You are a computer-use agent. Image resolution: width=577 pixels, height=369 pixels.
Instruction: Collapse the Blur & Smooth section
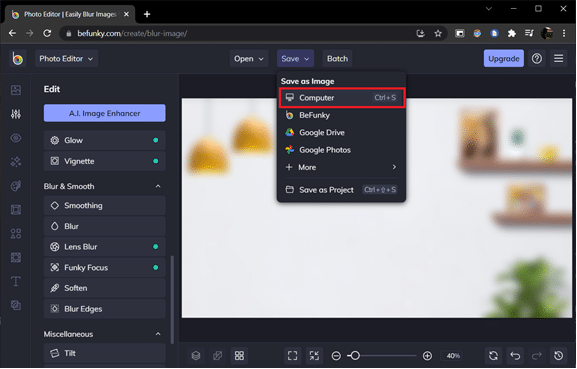(158, 187)
